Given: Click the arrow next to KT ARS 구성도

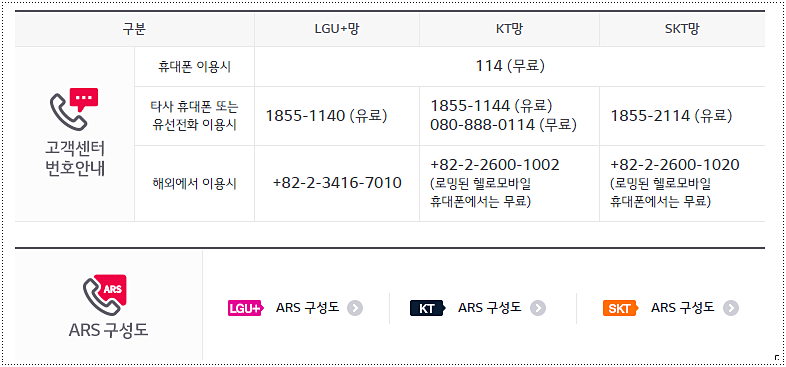Looking at the screenshot, I should tap(538, 308).
